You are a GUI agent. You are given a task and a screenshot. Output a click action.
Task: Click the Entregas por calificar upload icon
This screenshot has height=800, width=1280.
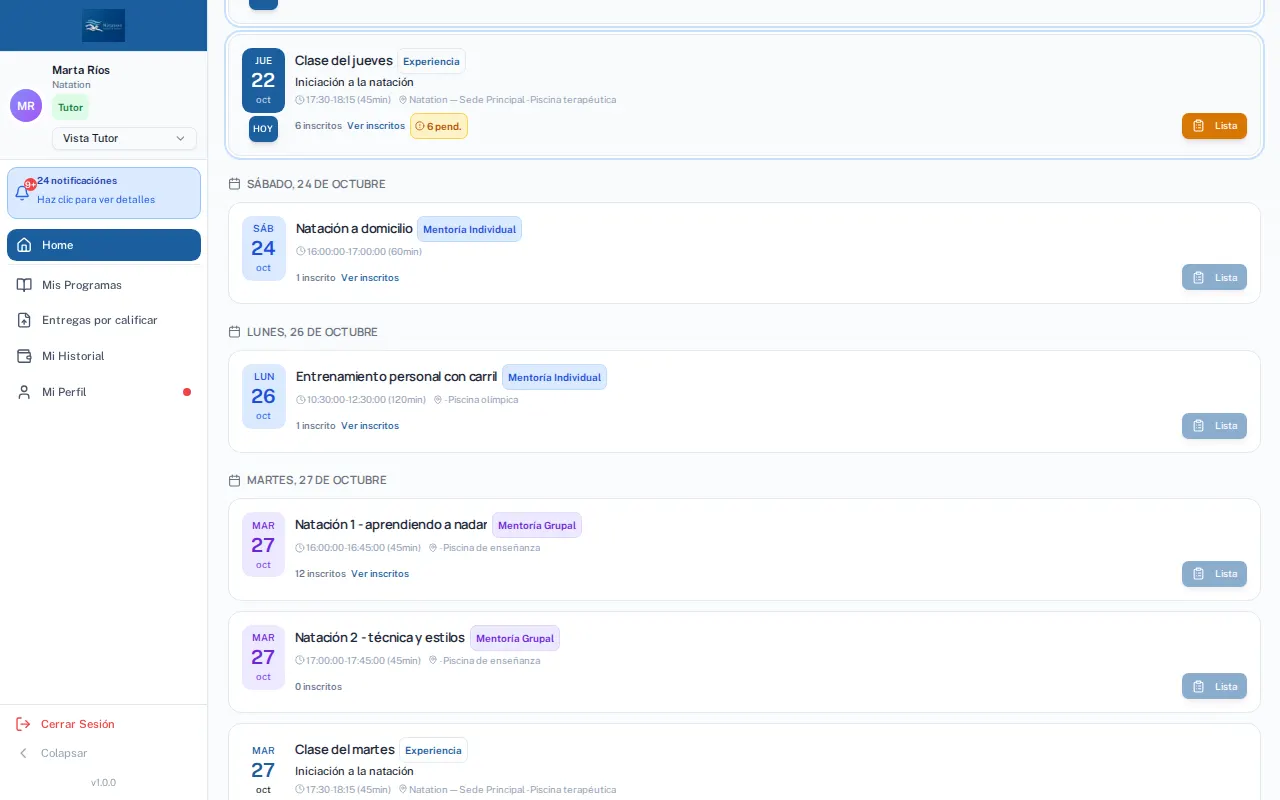(24, 320)
